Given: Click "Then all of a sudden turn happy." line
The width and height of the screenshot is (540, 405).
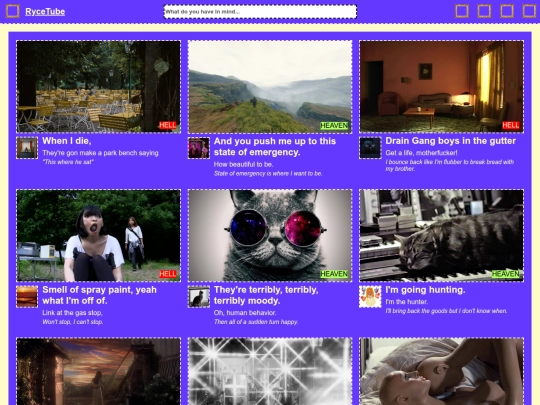Looking at the screenshot, I should (256, 322).
